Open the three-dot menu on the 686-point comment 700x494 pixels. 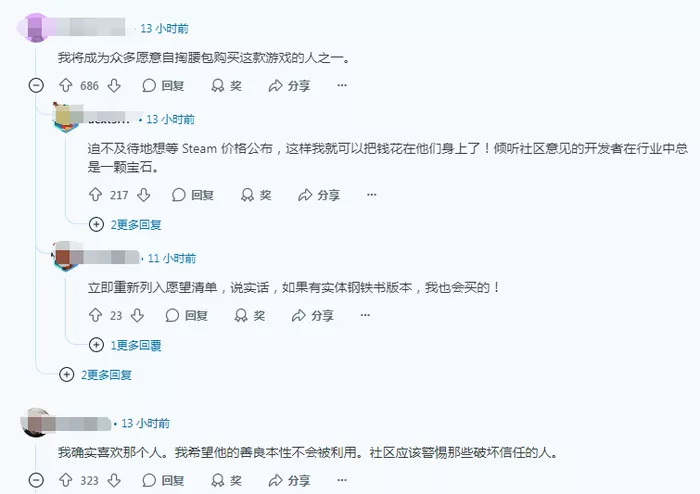coord(342,85)
